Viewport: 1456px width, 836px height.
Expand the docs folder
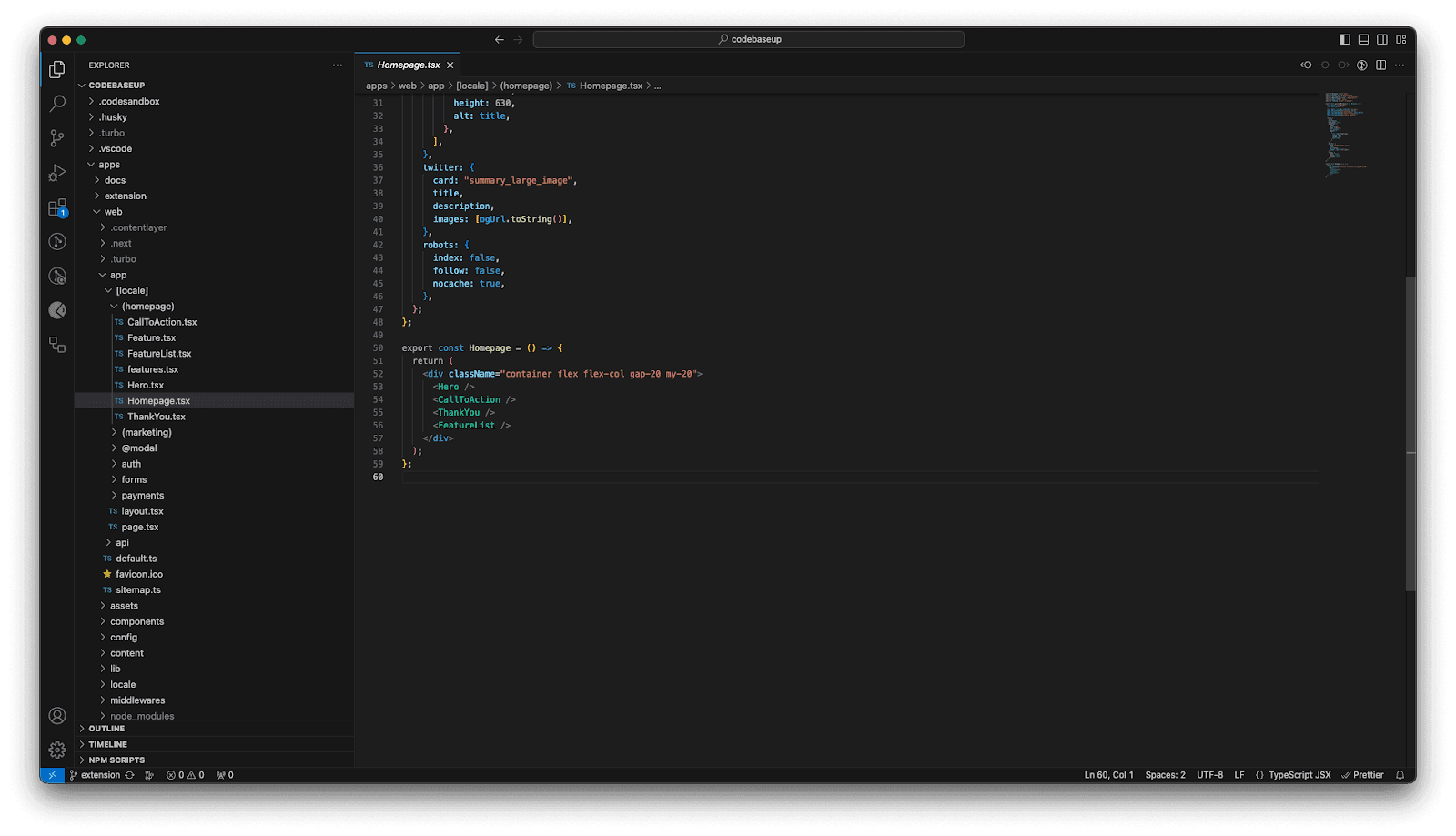[x=214, y=180]
